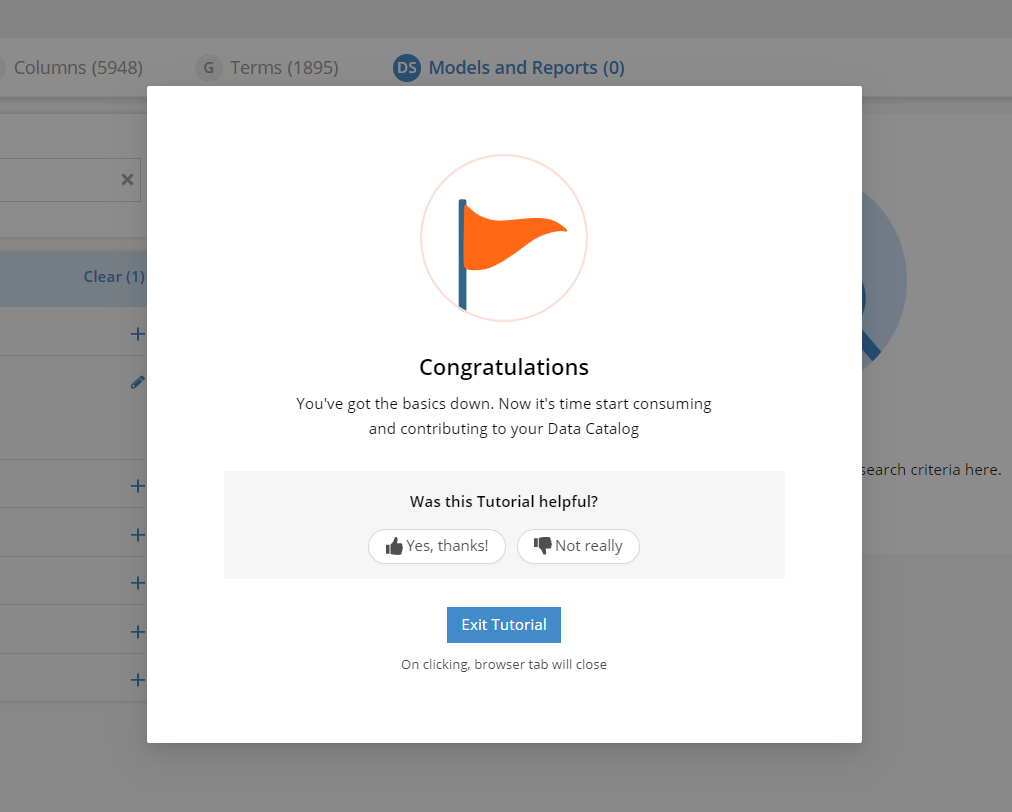Expand the third plus section below the pencil icon
This screenshot has height=812, width=1012.
pyautogui.click(x=137, y=583)
